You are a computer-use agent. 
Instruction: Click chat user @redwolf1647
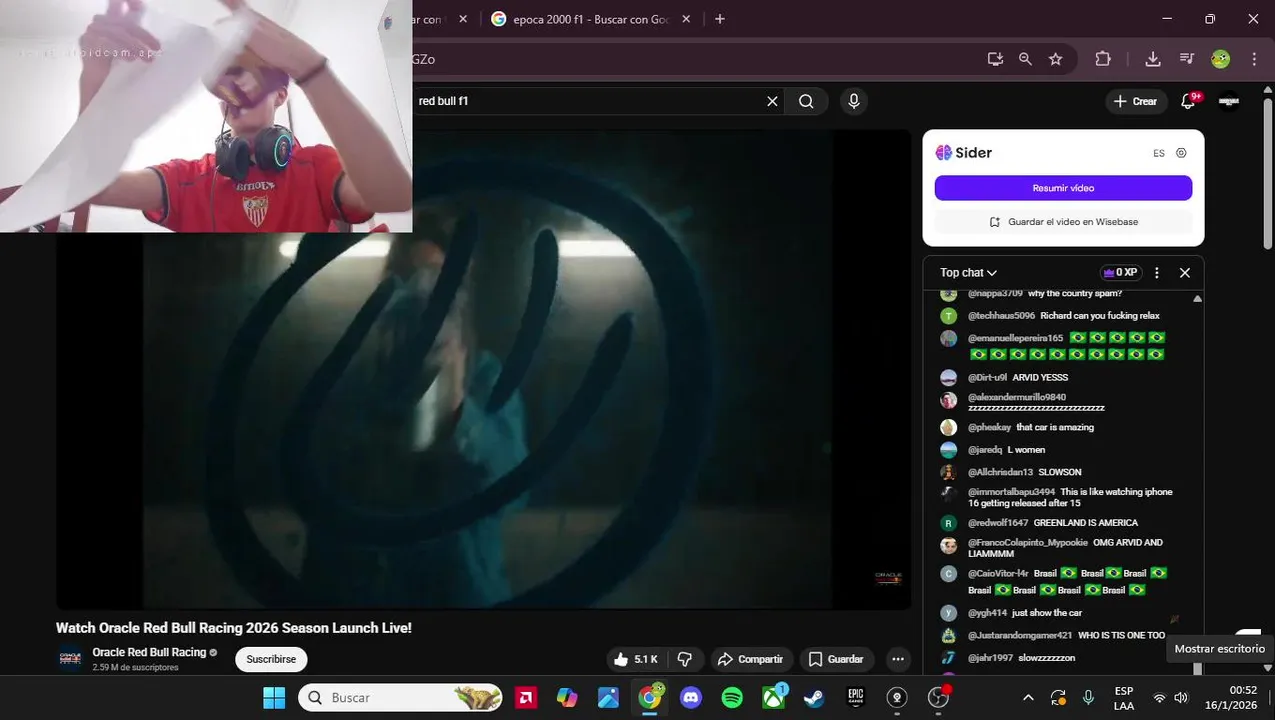(998, 523)
